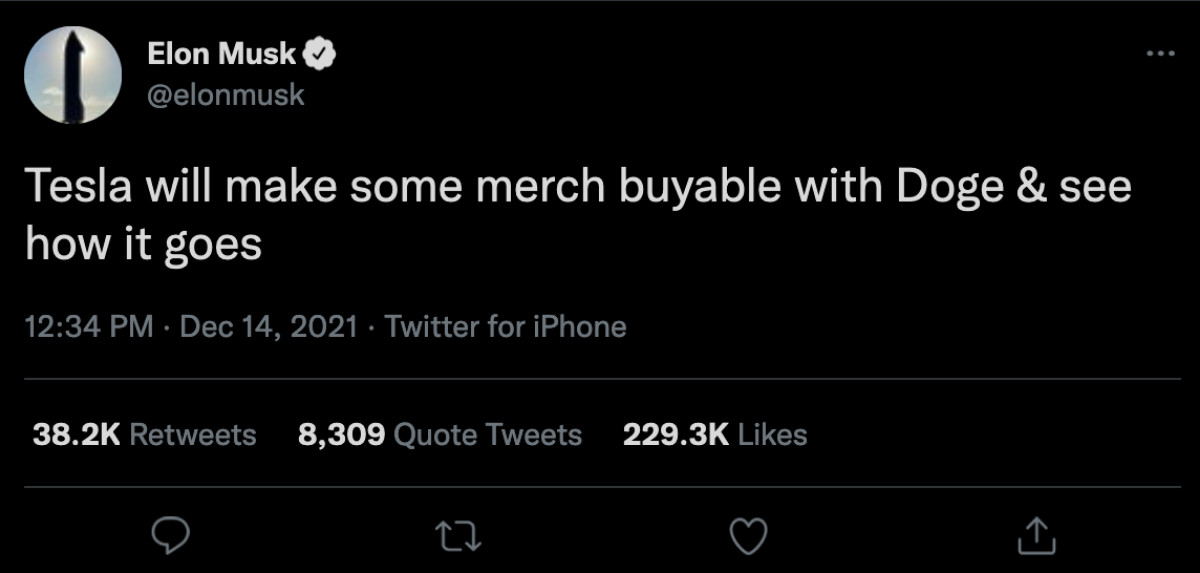This screenshot has height=573, width=1200.
Task: Open the three-dot more options menu
Action: [1161, 53]
